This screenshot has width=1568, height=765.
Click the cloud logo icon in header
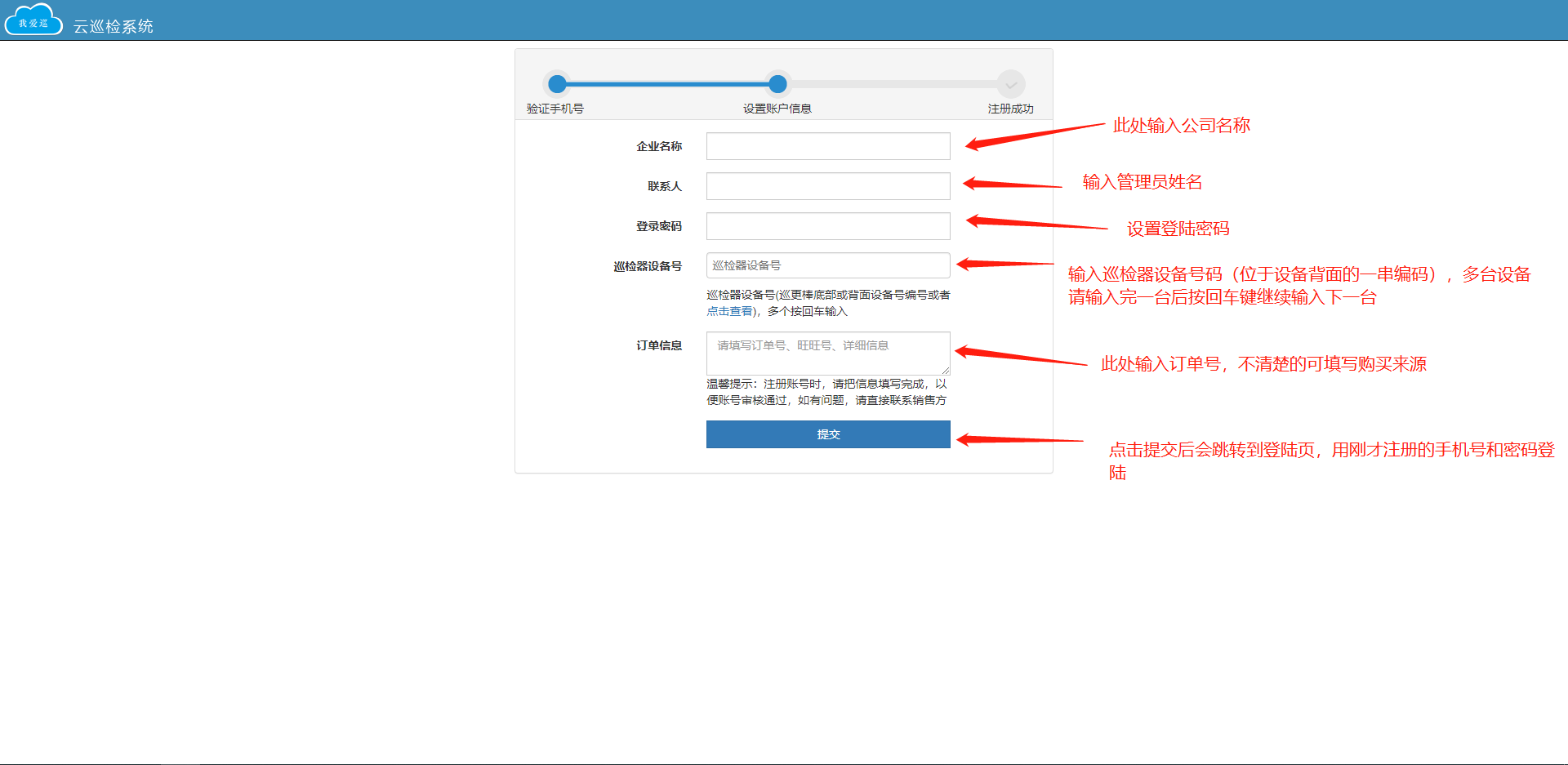[x=33, y=20]
